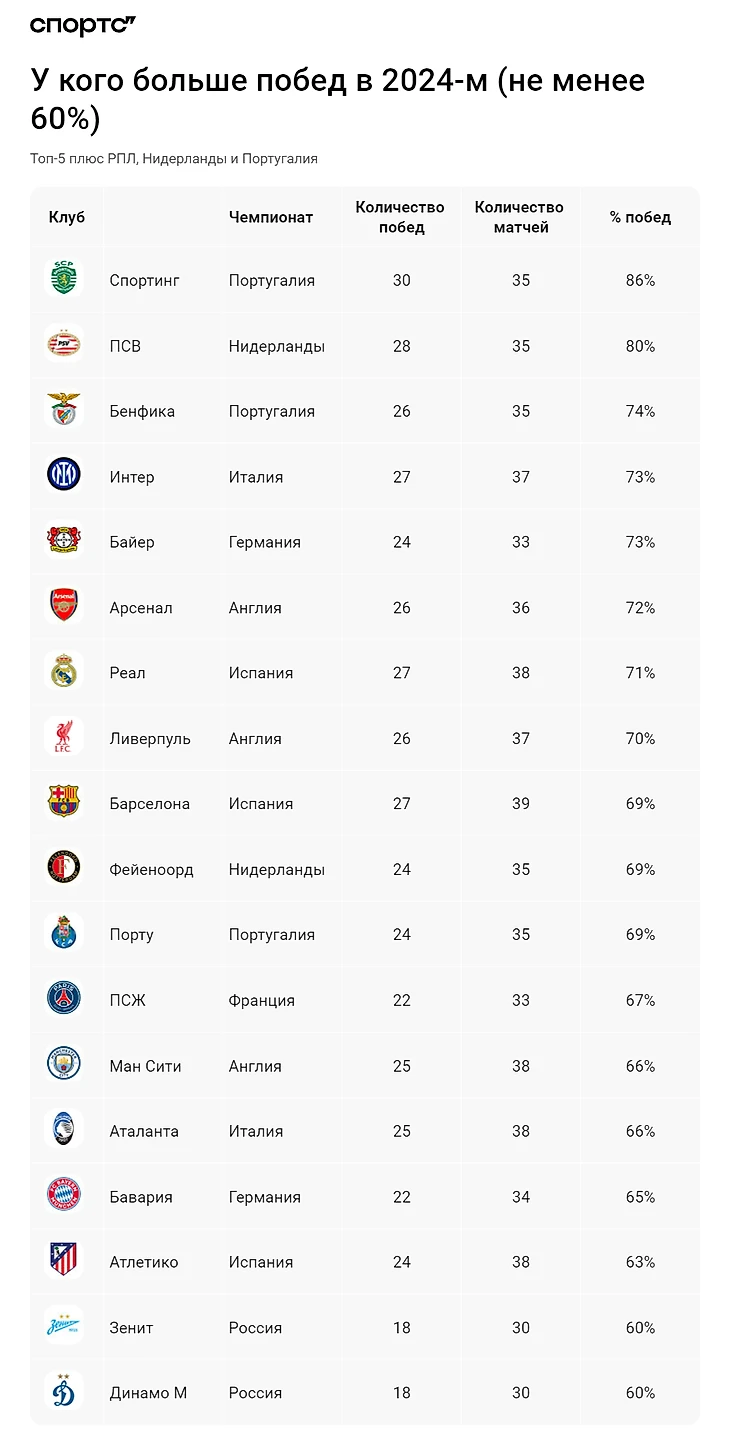Select the Barcelona club crest
Image resolution: width=730 pixels, height=1440 pixels.
[x=64, y=803]
